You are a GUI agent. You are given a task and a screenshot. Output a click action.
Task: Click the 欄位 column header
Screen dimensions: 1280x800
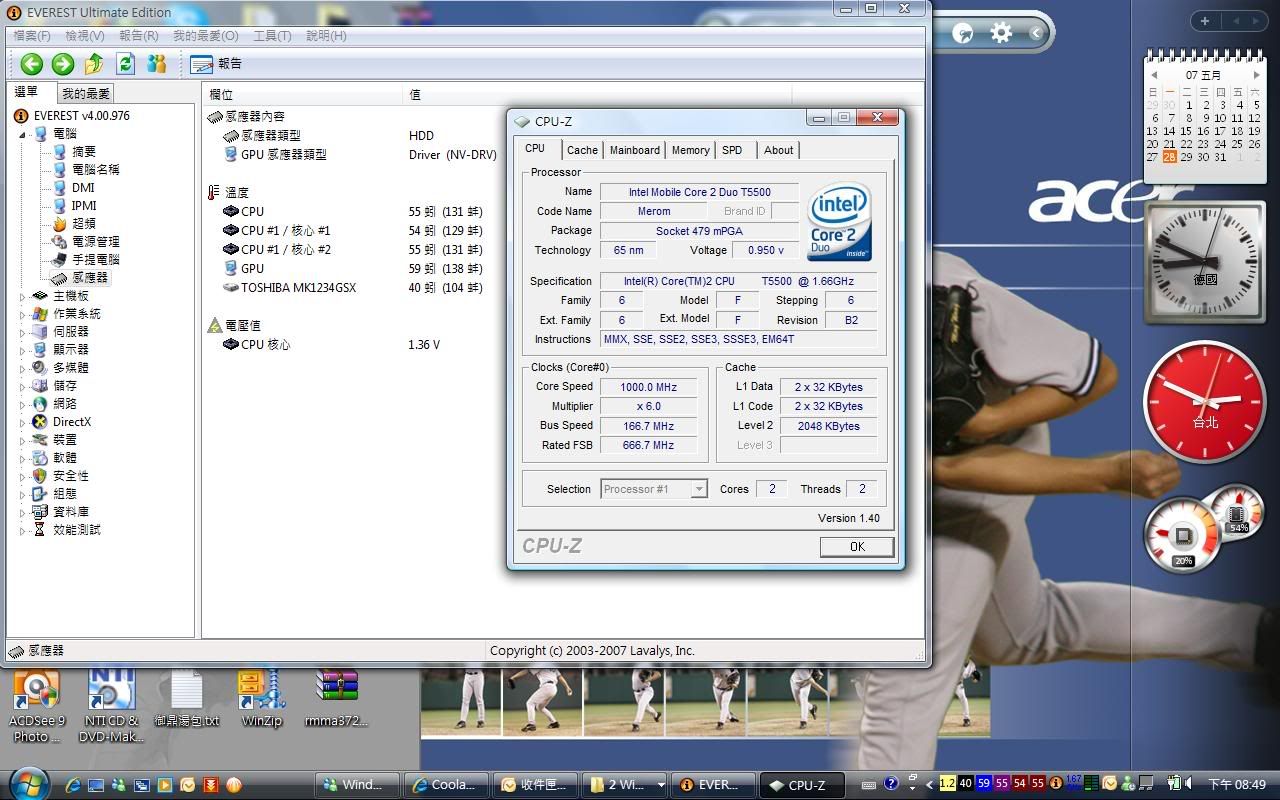click(303, 94)
